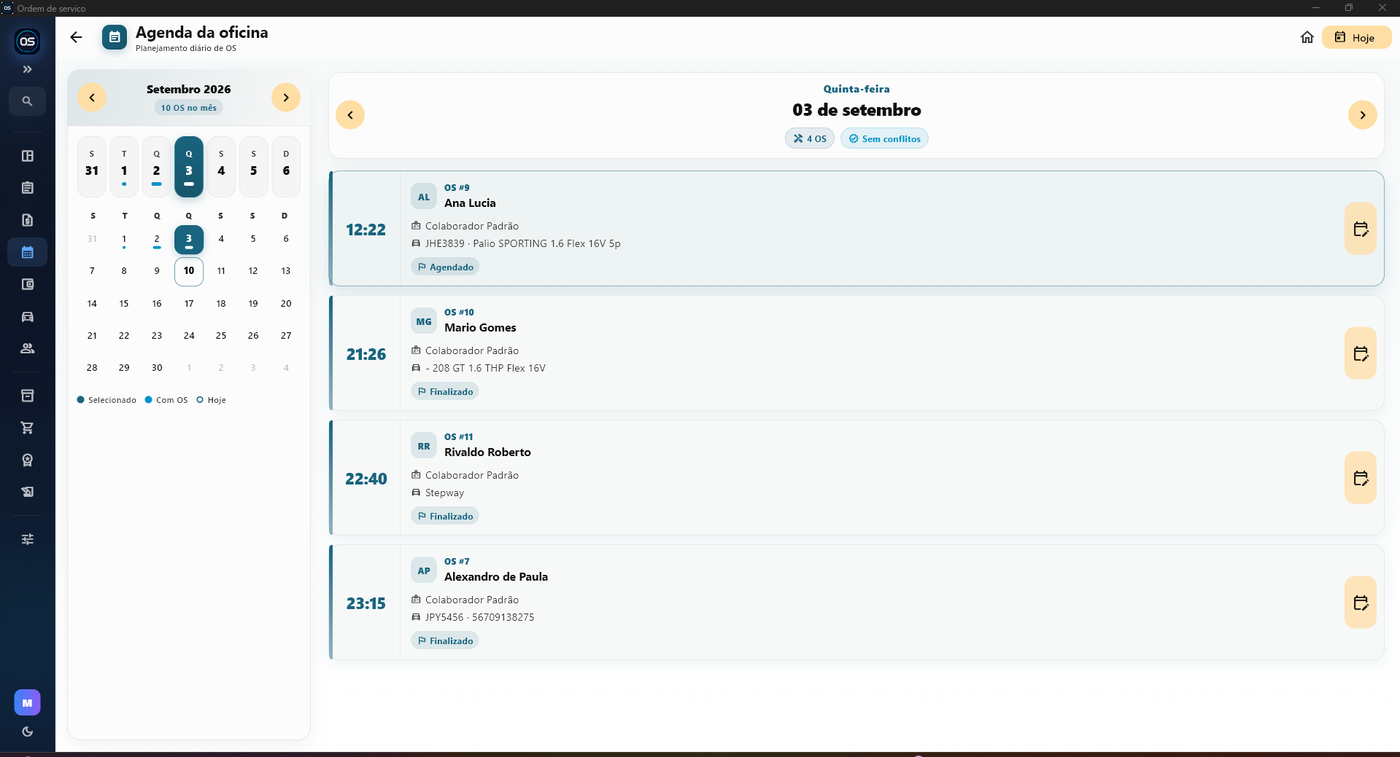The width and height of the screenshot is (1400, 757).
Task: Click the Sem conflitos badge
Action: click(884, 139)
